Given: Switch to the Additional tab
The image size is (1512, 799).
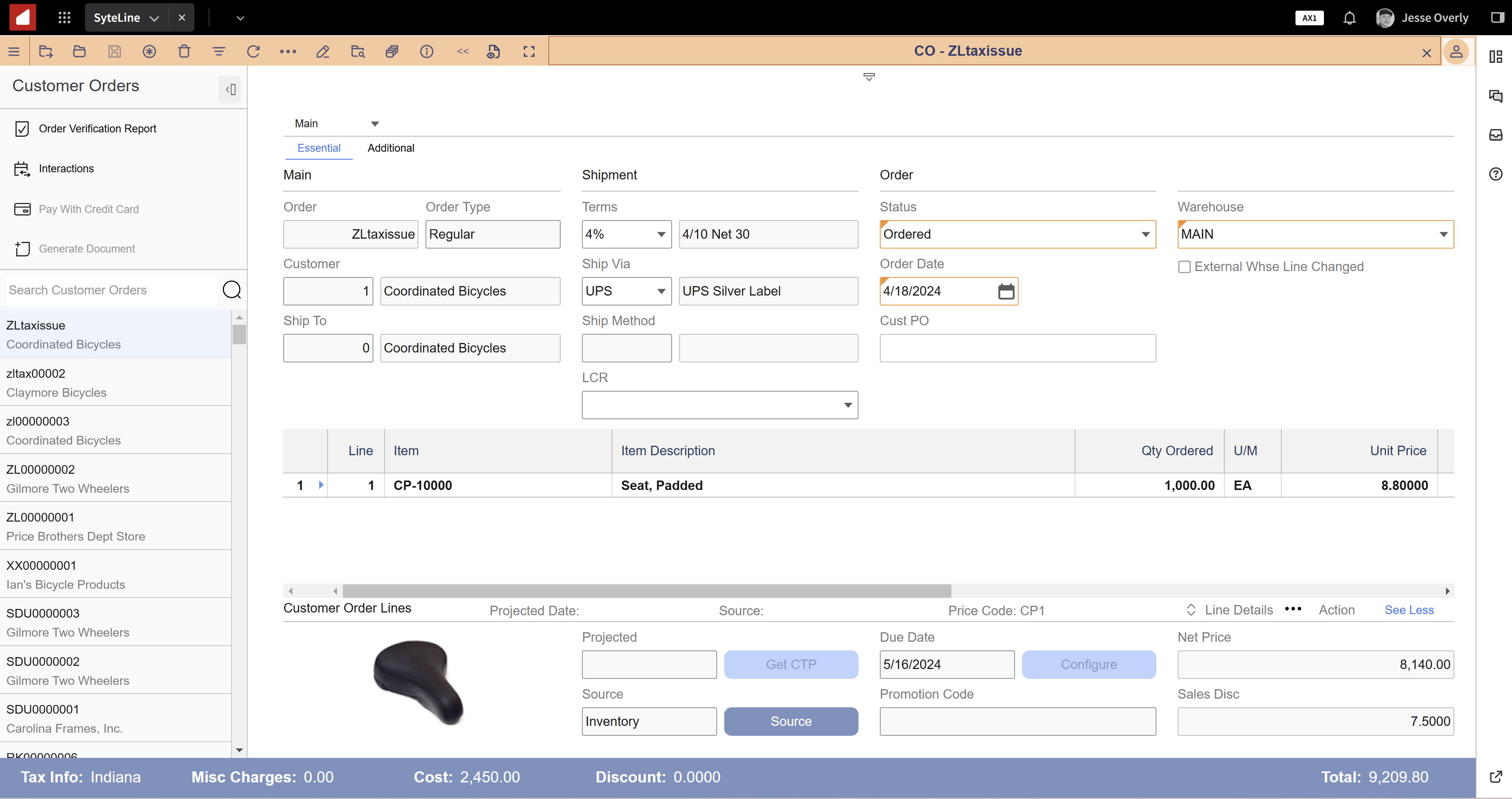Looking at the screenshot, I should coord(390,148).
